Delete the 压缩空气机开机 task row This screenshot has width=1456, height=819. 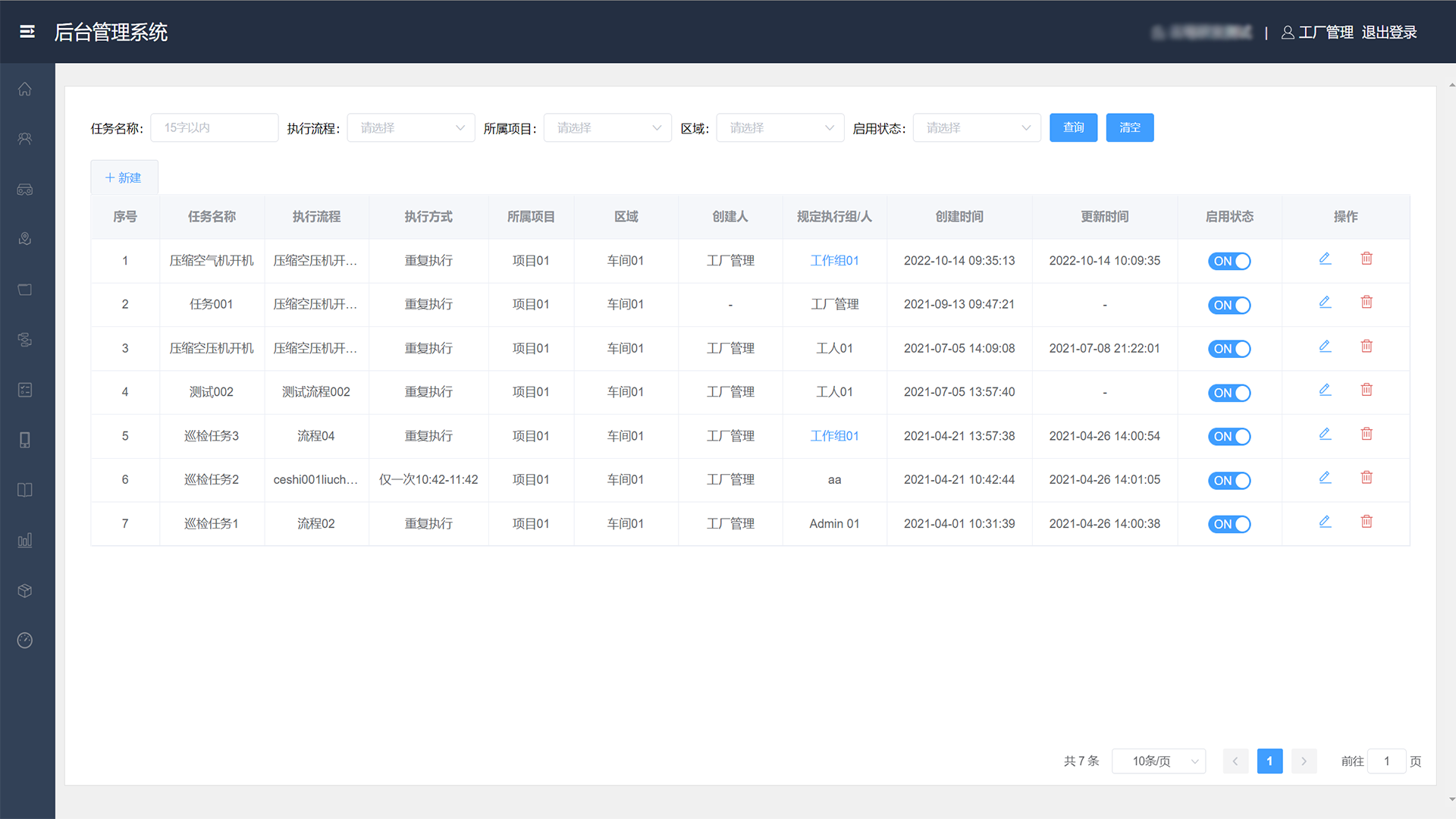[1367, 259]
